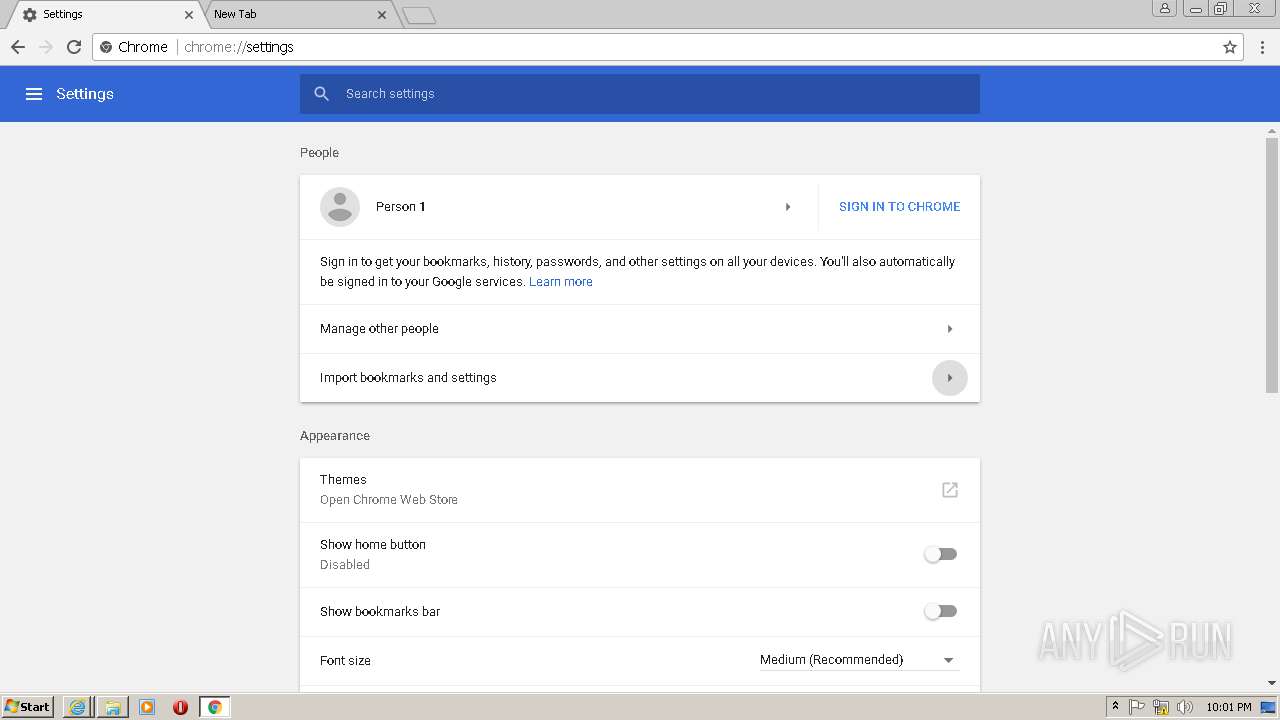
Task: Click the Import bookmarks and settings label
Action: 408,378
